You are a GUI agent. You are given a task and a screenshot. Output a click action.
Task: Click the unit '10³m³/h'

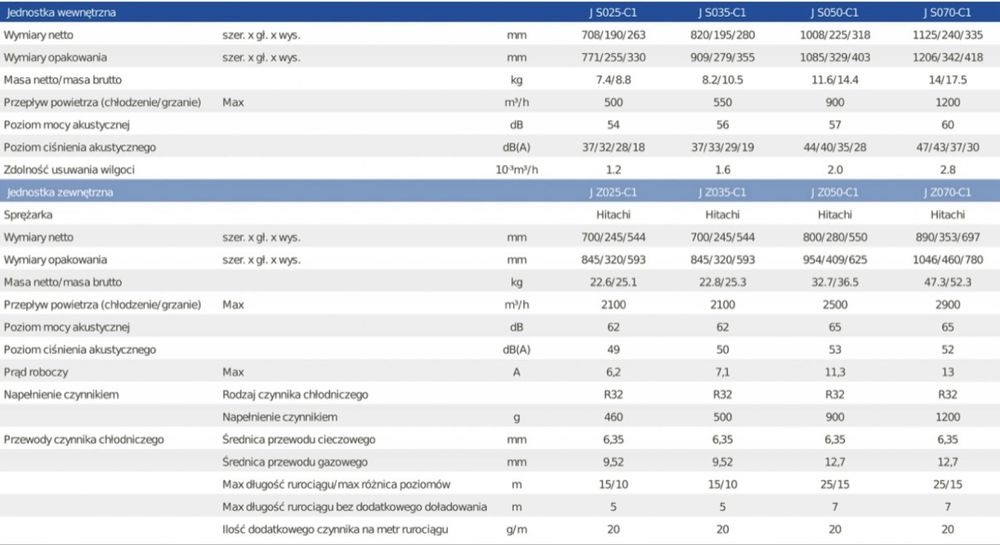point(517,170)
